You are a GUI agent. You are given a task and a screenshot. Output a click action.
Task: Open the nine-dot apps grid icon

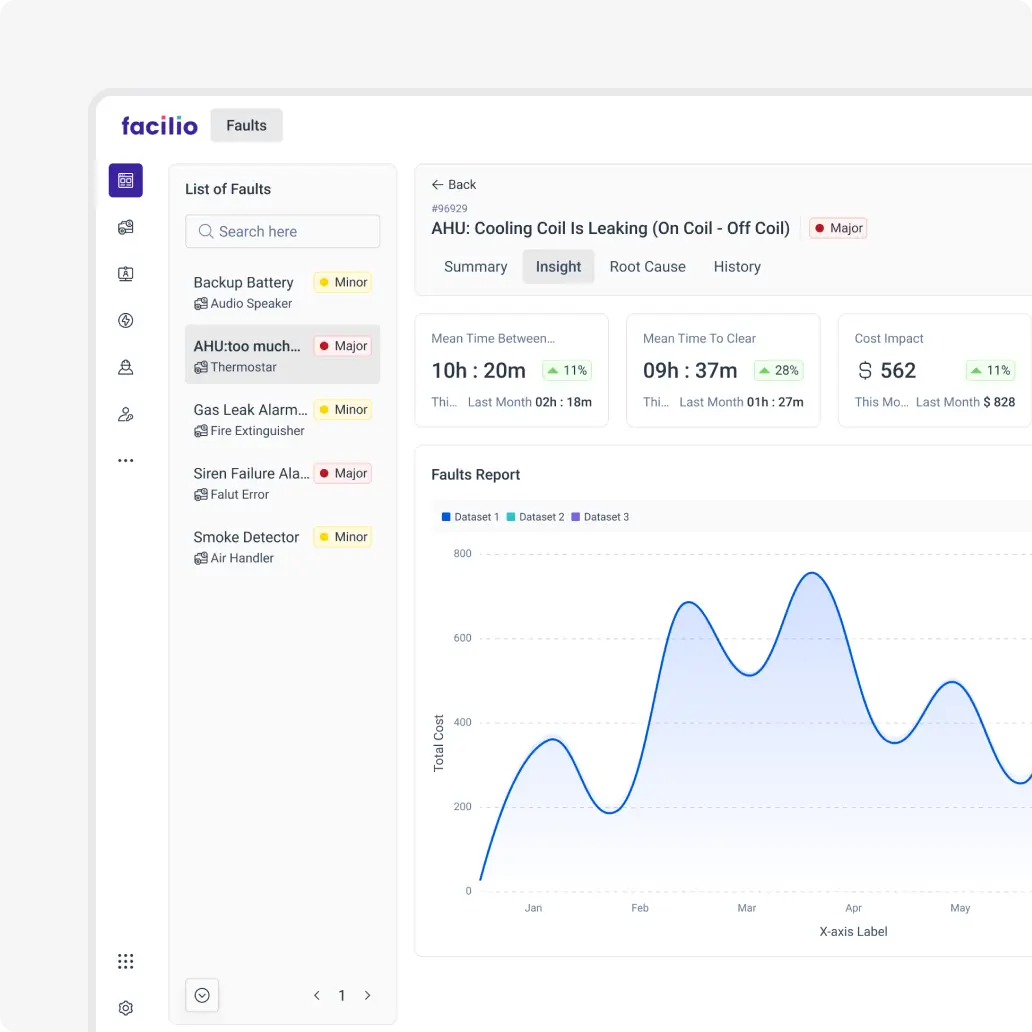pos(126,961)
